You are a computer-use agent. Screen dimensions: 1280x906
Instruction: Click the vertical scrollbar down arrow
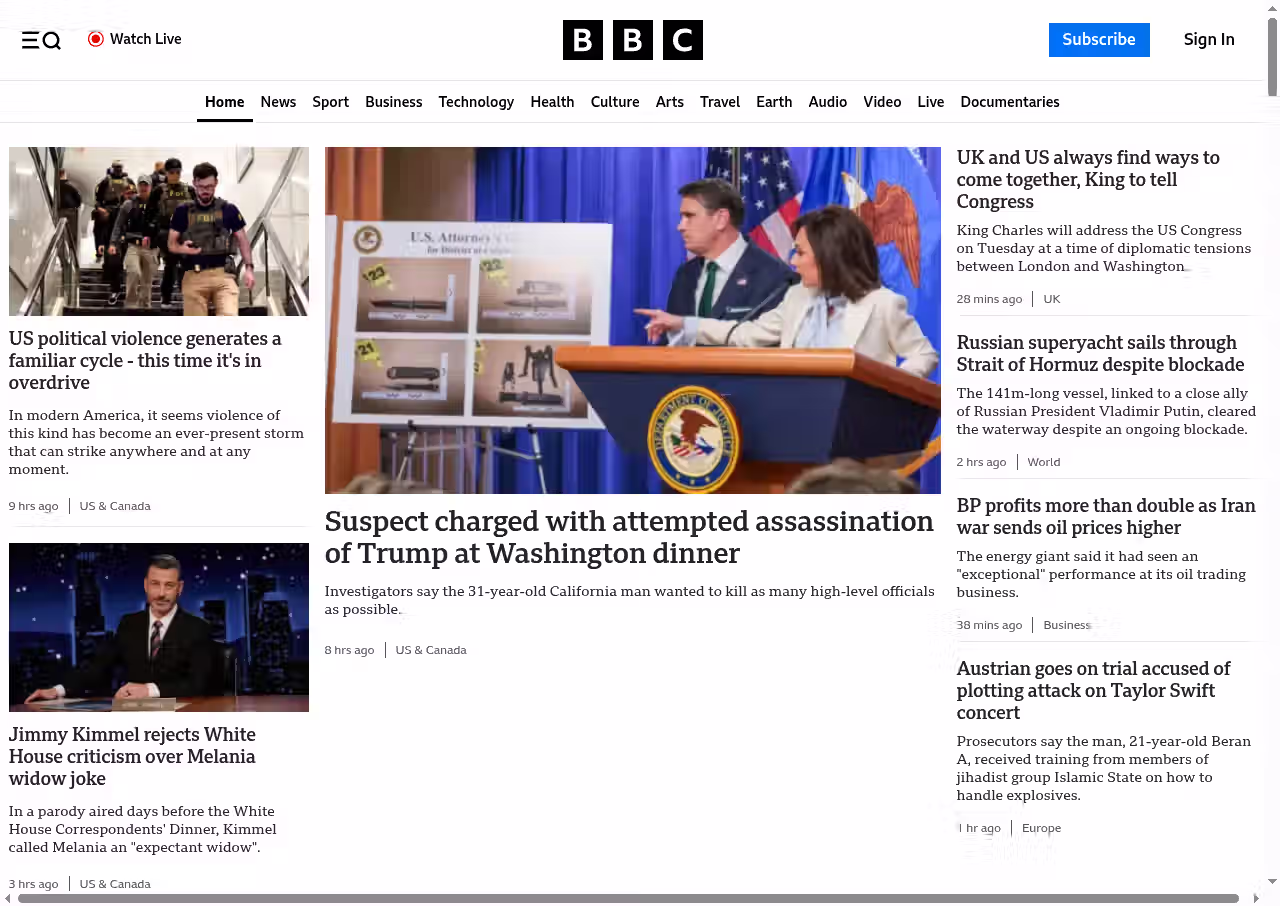coord(1272,881)
